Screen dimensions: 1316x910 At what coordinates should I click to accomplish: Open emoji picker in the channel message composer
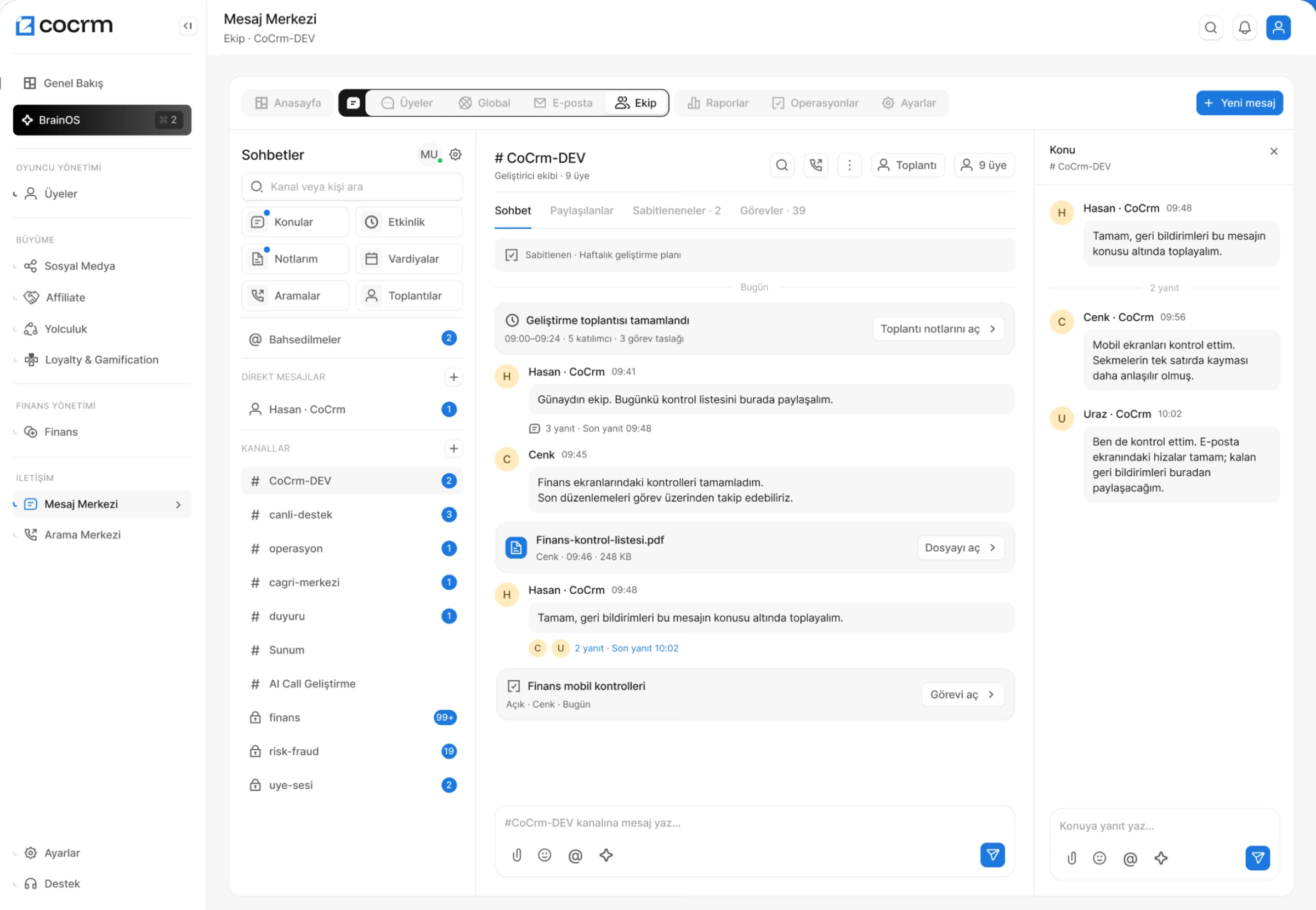coord(544,855)
